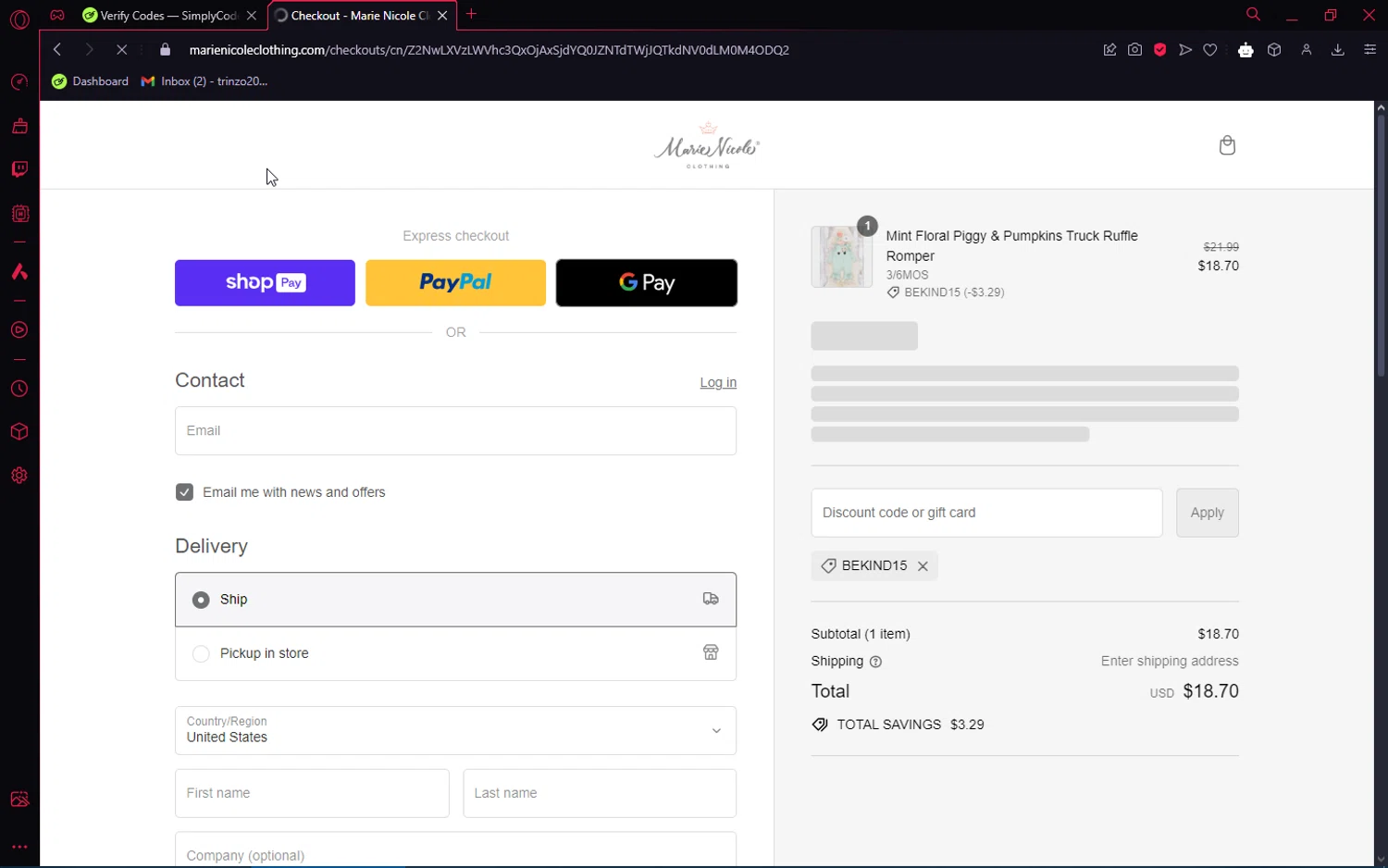This screenshot has height=868, width=1388.
Task: Open Easy Setup sliders icon
Action: (x=1370, y=50)
